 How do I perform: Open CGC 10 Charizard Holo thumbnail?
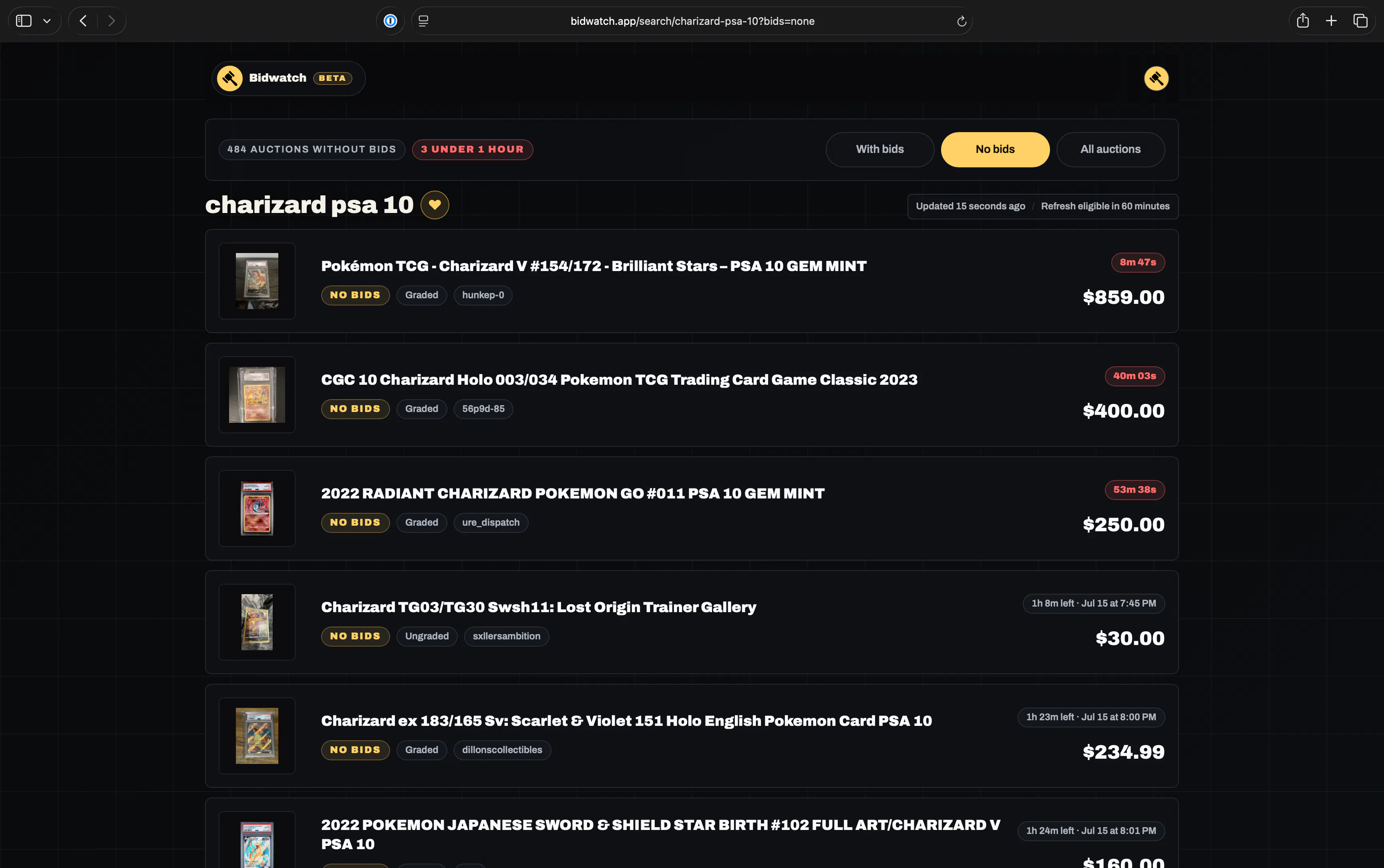257,394
